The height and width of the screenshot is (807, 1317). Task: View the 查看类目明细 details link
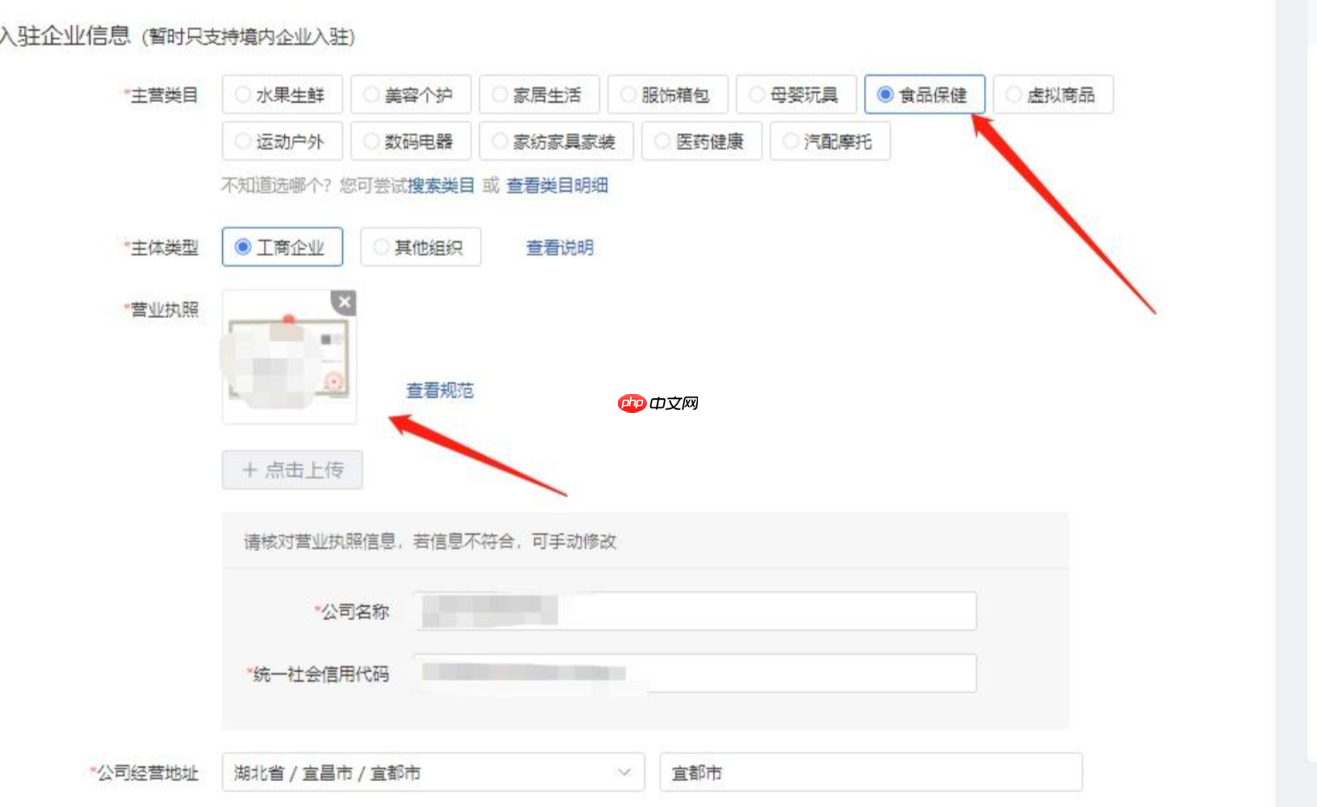click(554, 186)
